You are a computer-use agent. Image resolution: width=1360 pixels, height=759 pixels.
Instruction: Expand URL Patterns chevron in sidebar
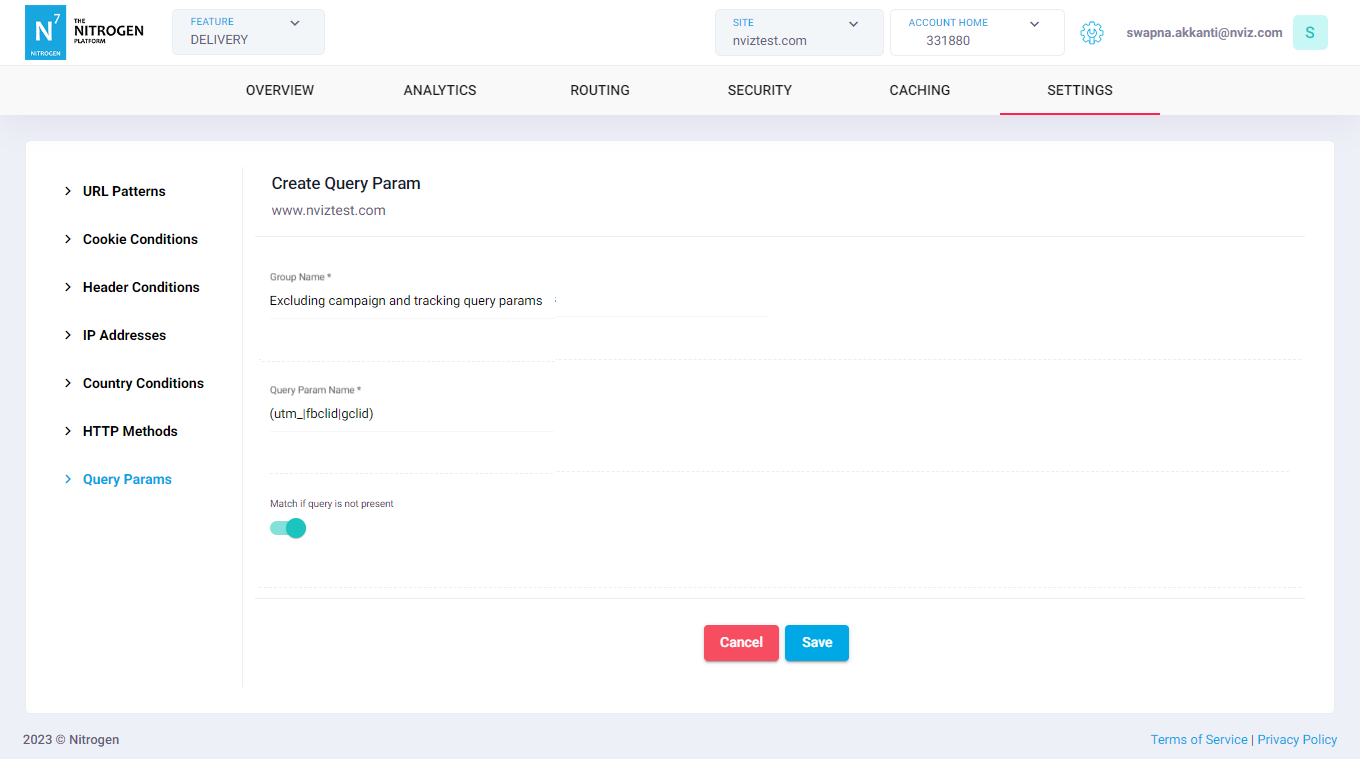pos(68,191)
